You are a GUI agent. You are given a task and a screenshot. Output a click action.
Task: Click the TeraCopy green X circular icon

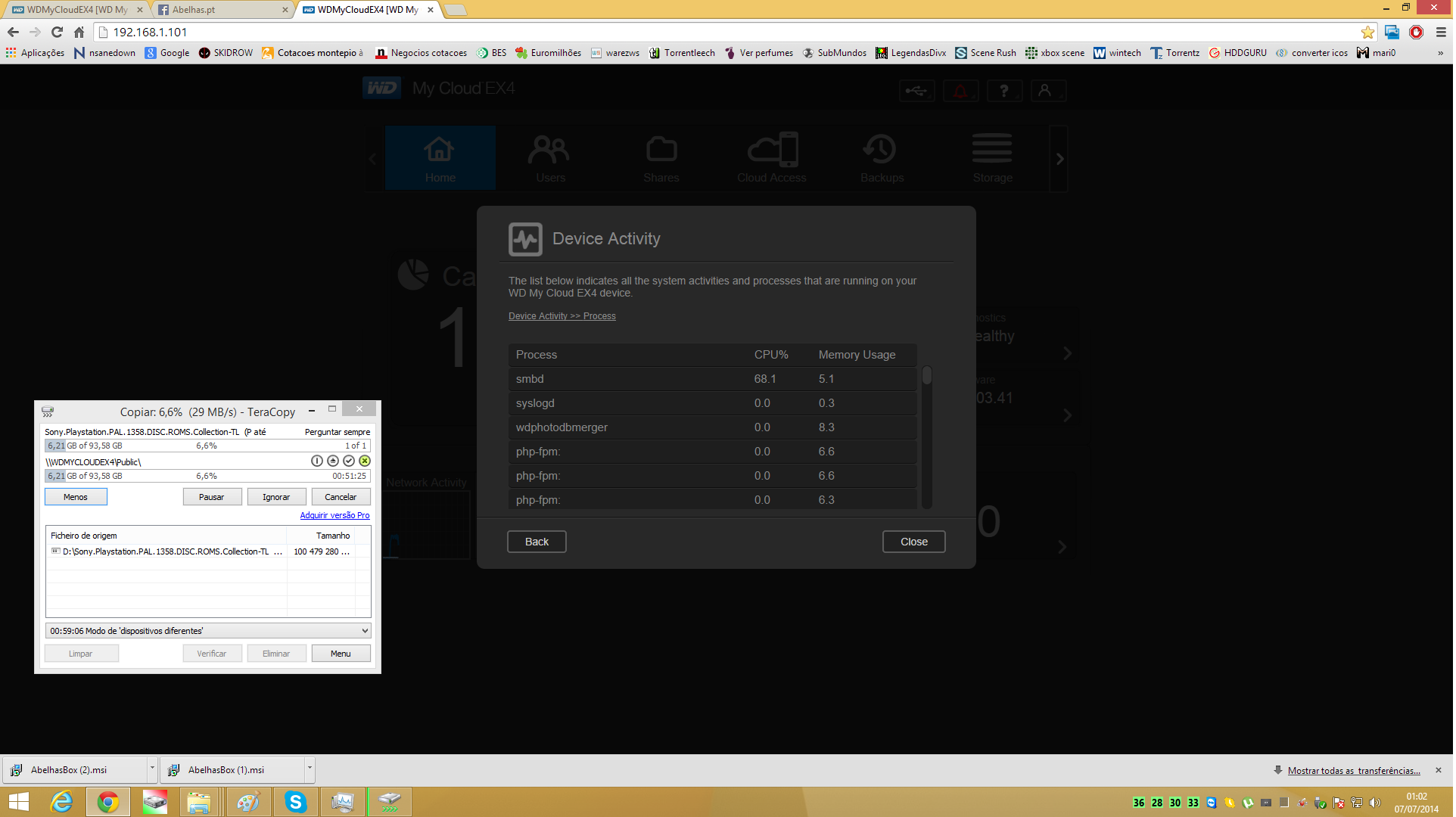tap(365, 461)
